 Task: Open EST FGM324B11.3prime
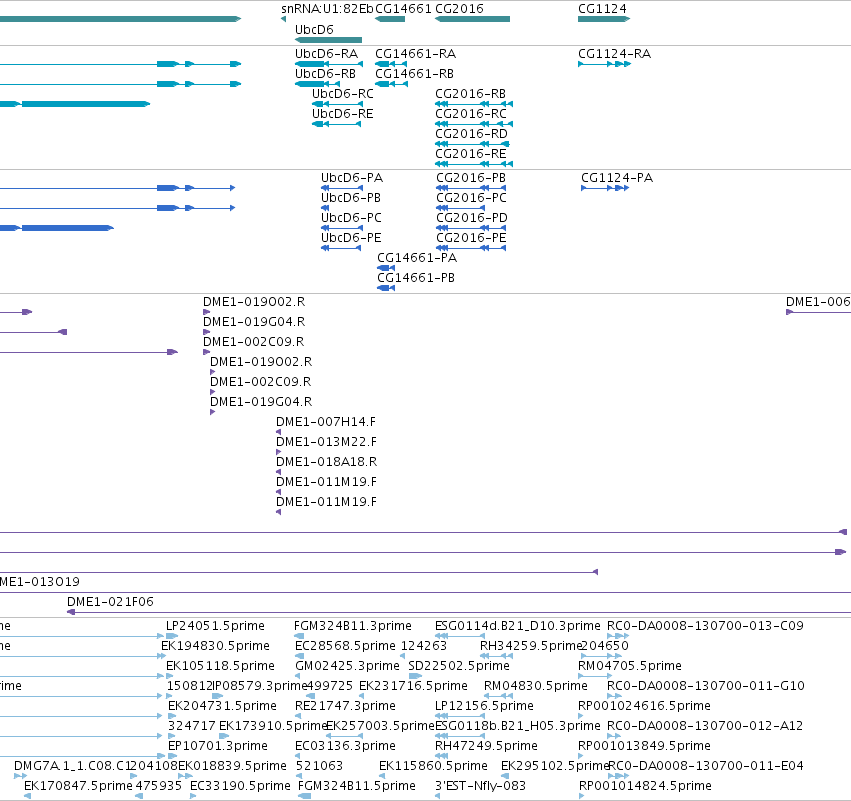pos(353,626)
